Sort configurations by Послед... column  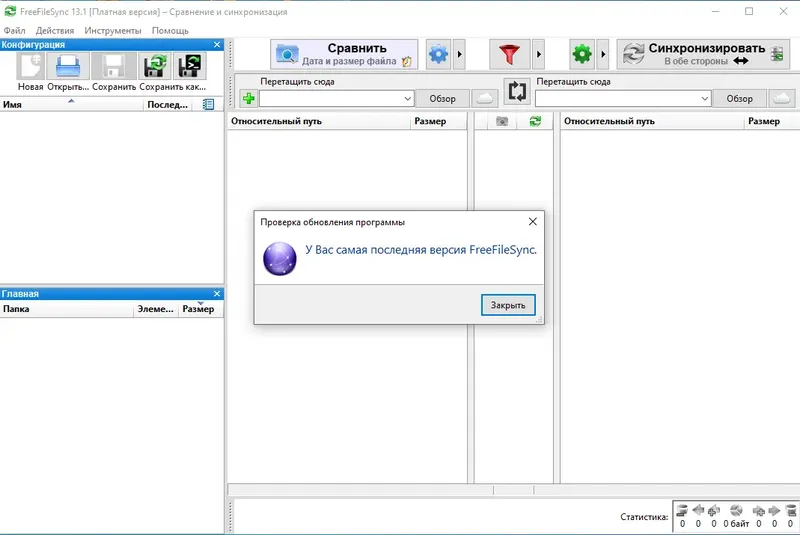tap(168, 105)
